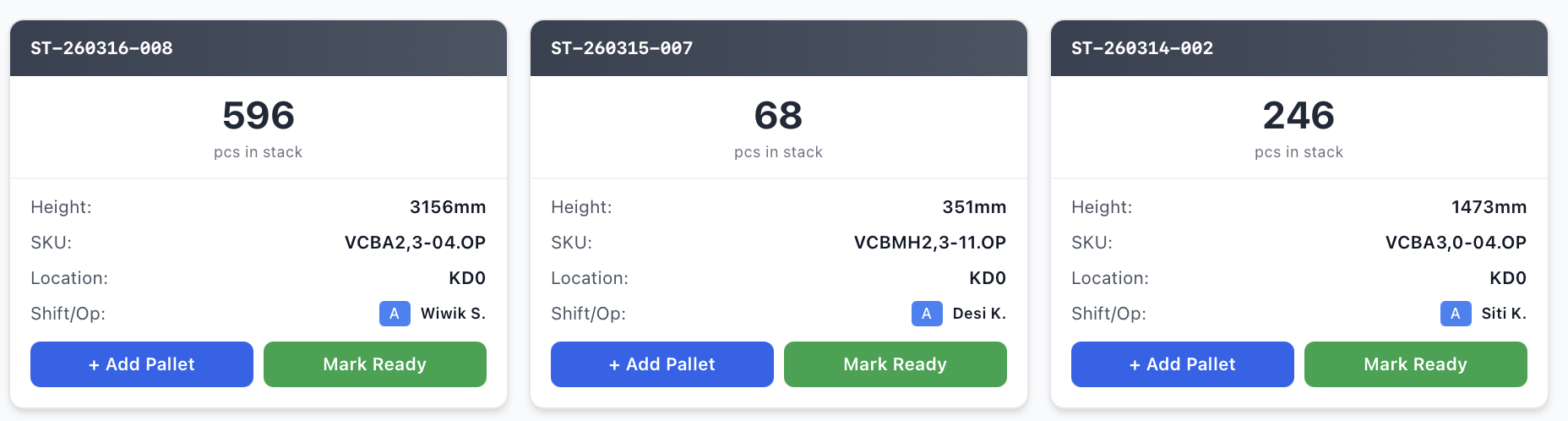Viewport: 1568px width, 421px height.
Task: Click SKU value VCBA3,0-04.OP
Action: (x=1456, y=243)
